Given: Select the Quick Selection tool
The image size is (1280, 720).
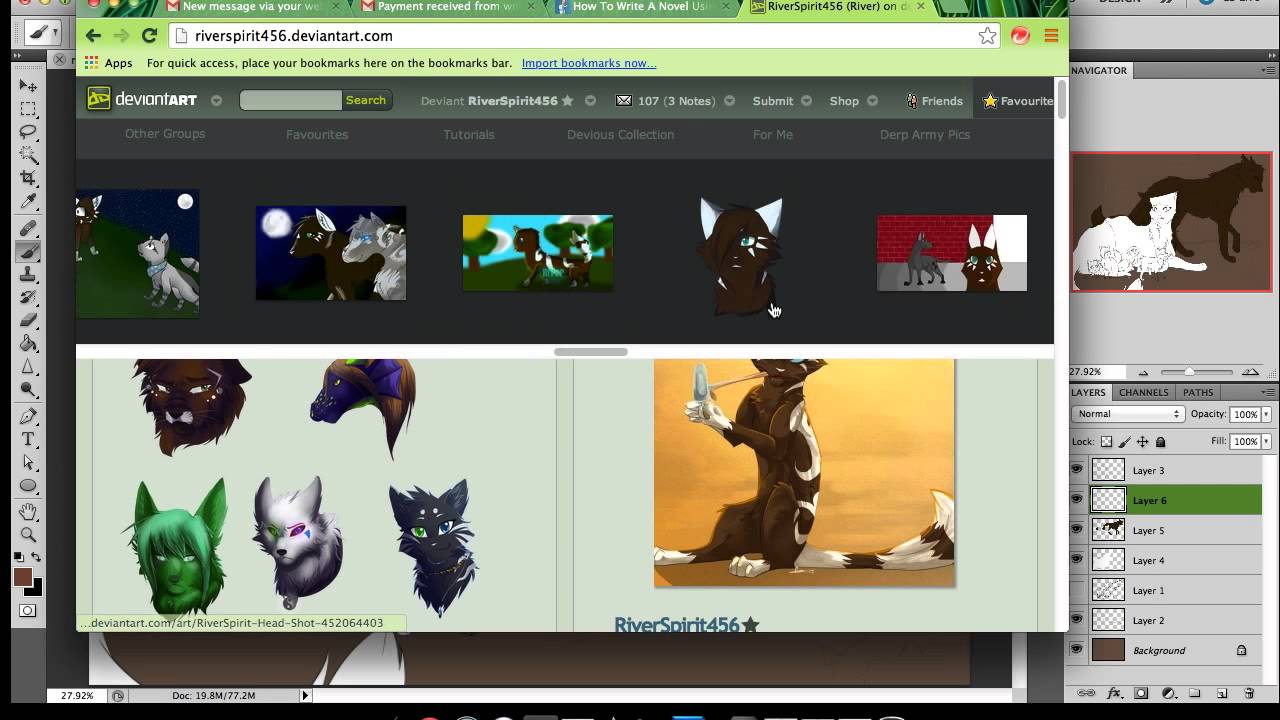Looking at the screenshot, I should pyautogui.click(x=28, y=155).
